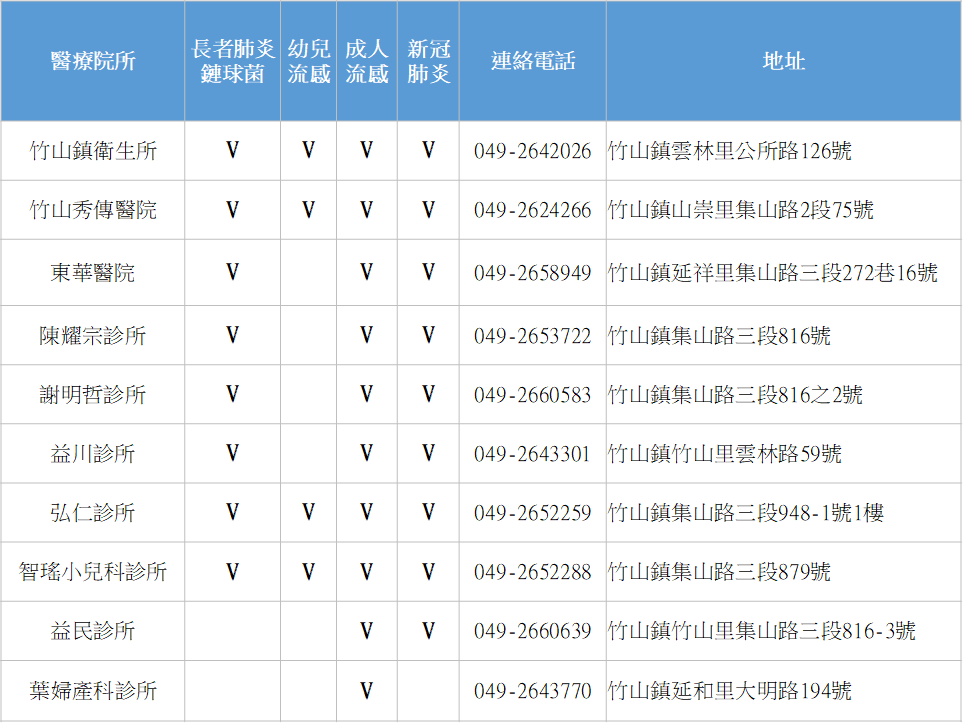
Task: Select the 陳耀宗診所 cell
Action: click(x=93, y=335)
